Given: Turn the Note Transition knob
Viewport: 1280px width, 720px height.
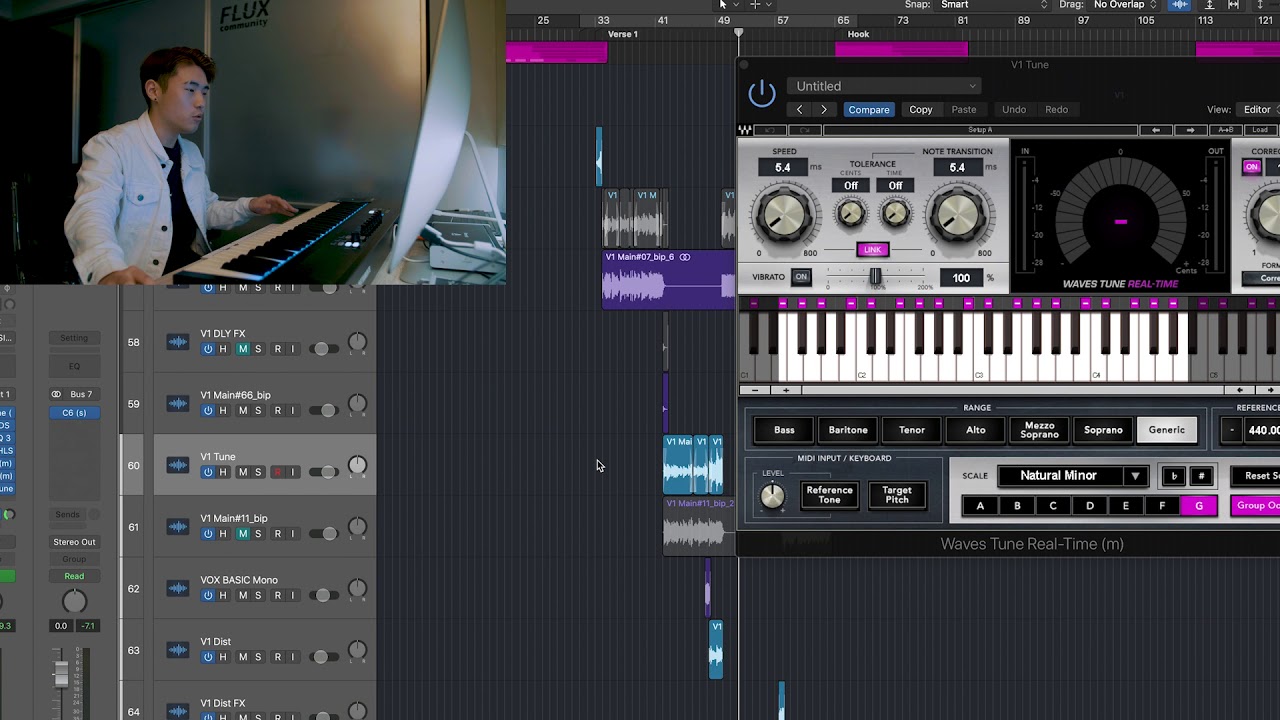Looking at the screenshot, I should [x=958, y=214].
